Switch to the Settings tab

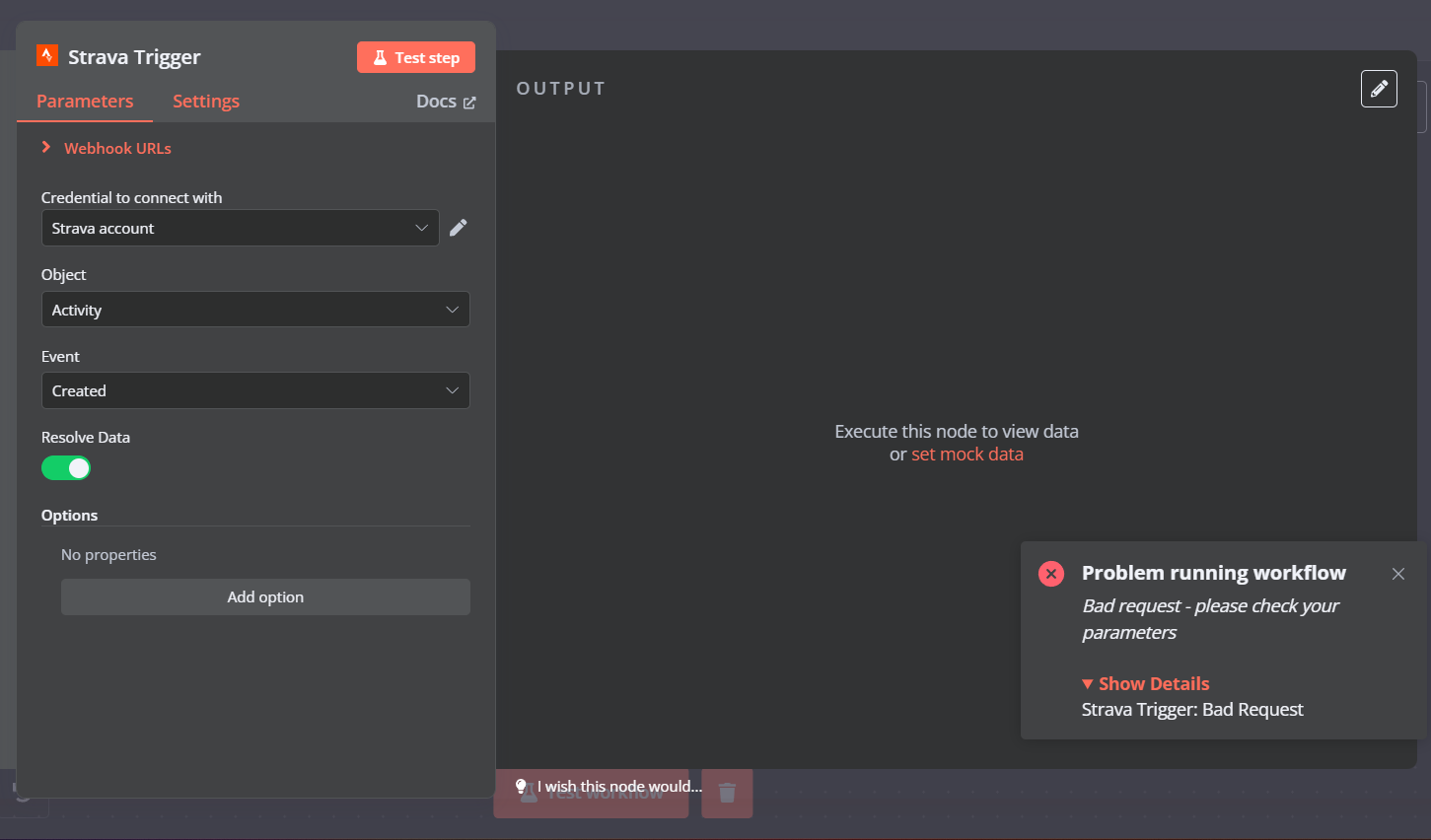pos(205,101)
